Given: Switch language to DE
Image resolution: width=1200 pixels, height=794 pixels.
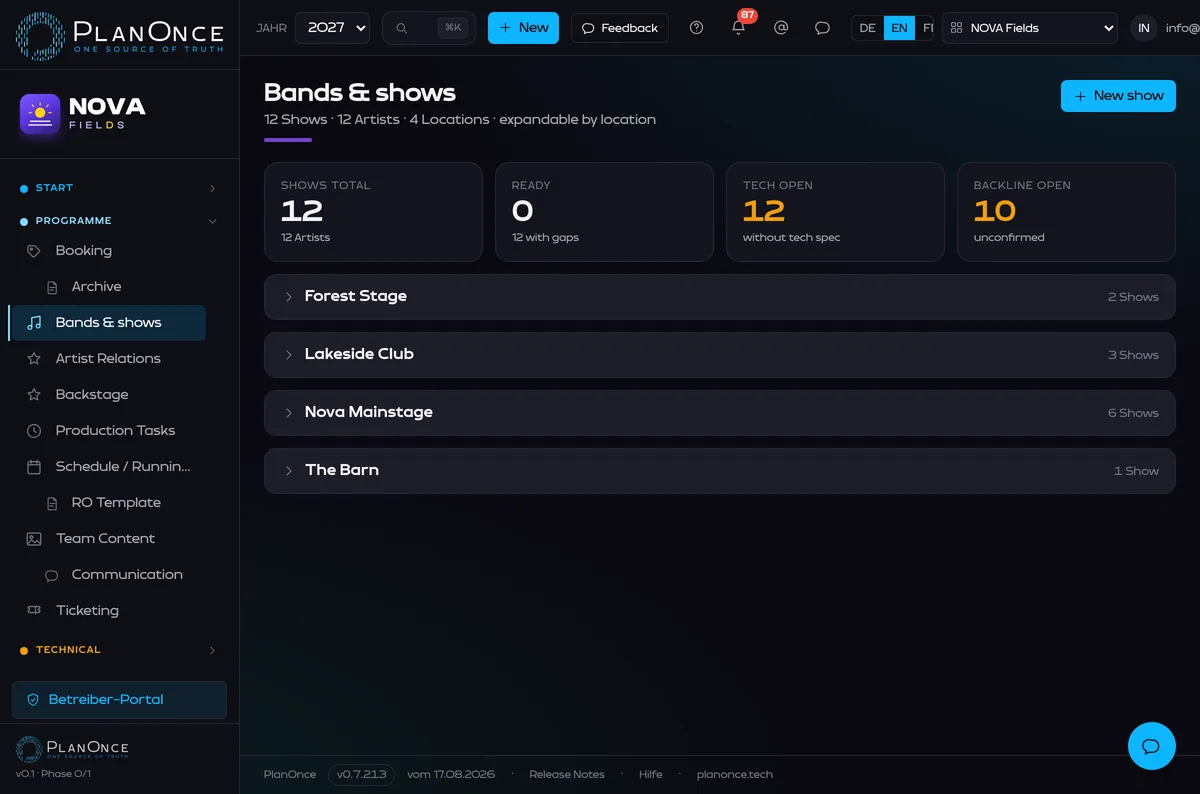Looking at the screenshot, I should click(x=867, y=28).
